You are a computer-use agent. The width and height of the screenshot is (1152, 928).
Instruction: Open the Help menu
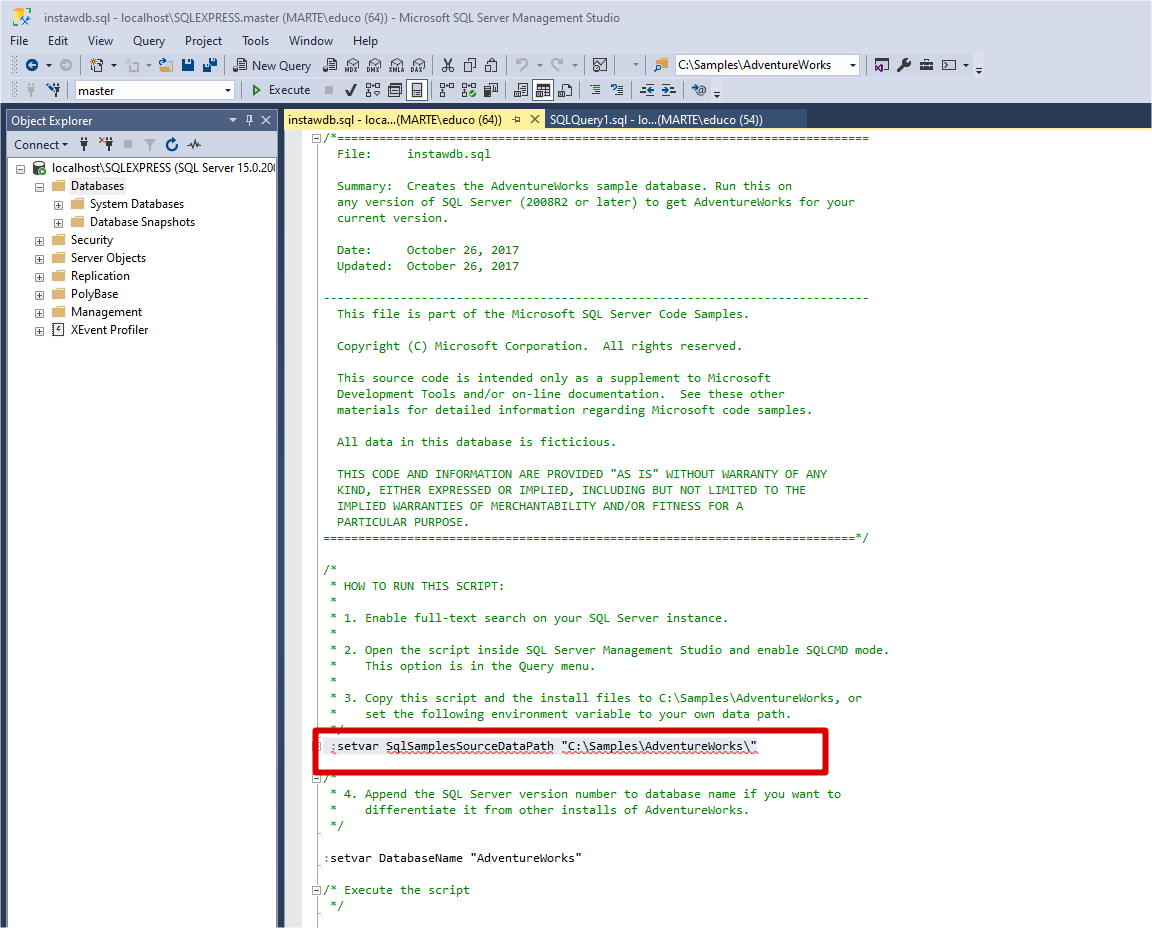[365, 41]
